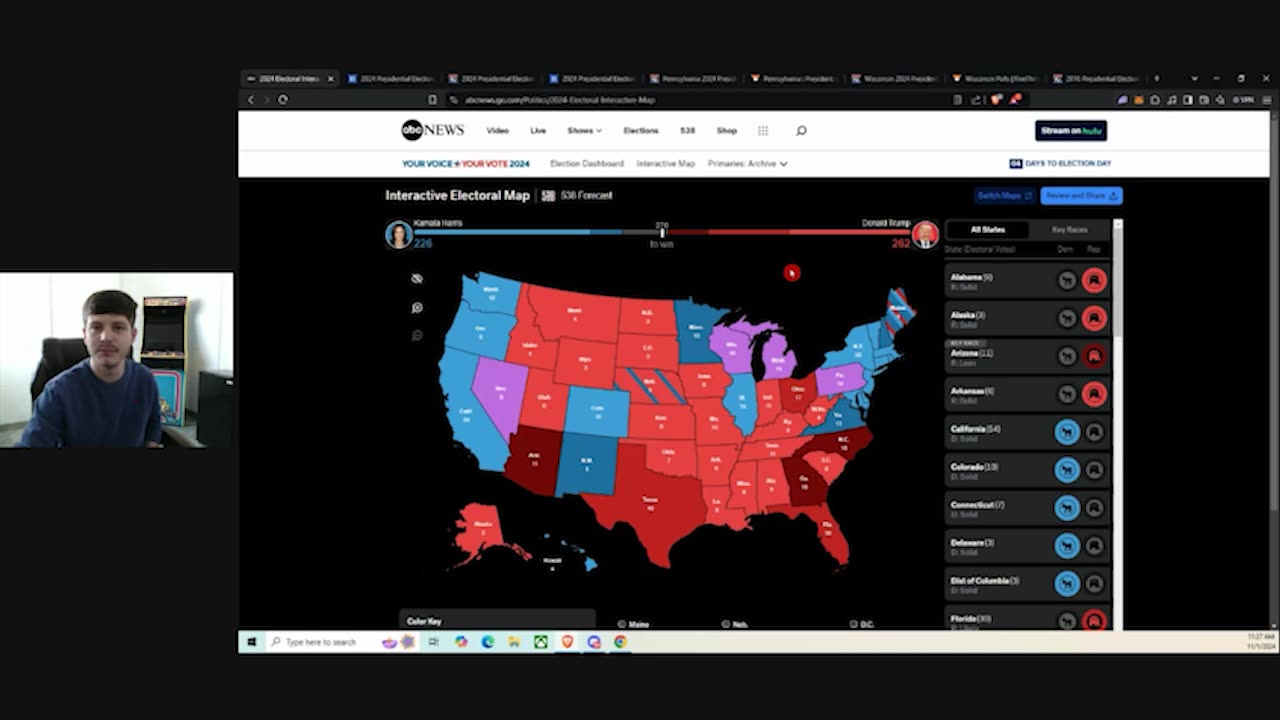Open the Elections menu item
1280x720 pixels.
click(641, 131)
